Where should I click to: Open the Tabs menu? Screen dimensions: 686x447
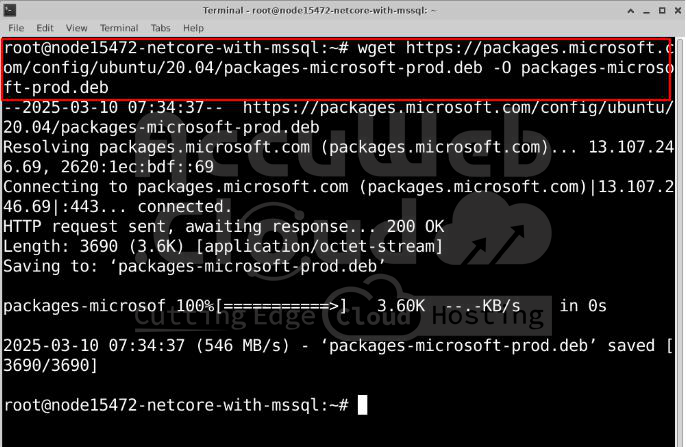pos(161,28)
